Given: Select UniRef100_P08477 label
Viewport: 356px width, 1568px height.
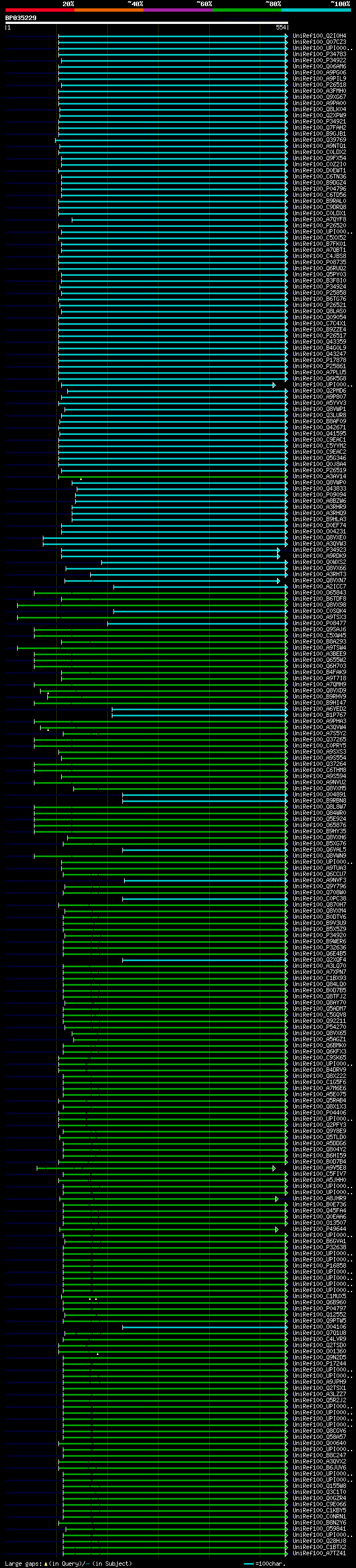Looking at the screenshot, I should tap(319, 624).
